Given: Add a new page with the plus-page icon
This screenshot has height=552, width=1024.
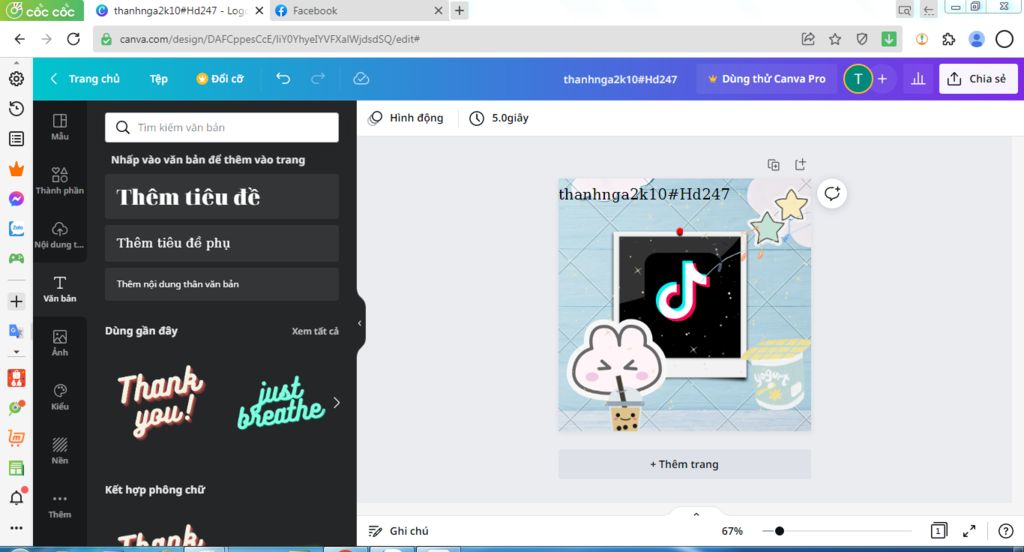Looking at the screenshot, I should [800, 165].
